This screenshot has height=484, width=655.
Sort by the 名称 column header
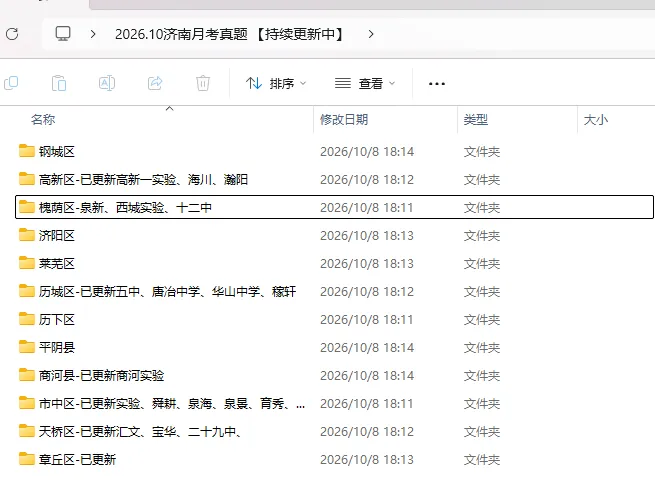tap(43, 120)
